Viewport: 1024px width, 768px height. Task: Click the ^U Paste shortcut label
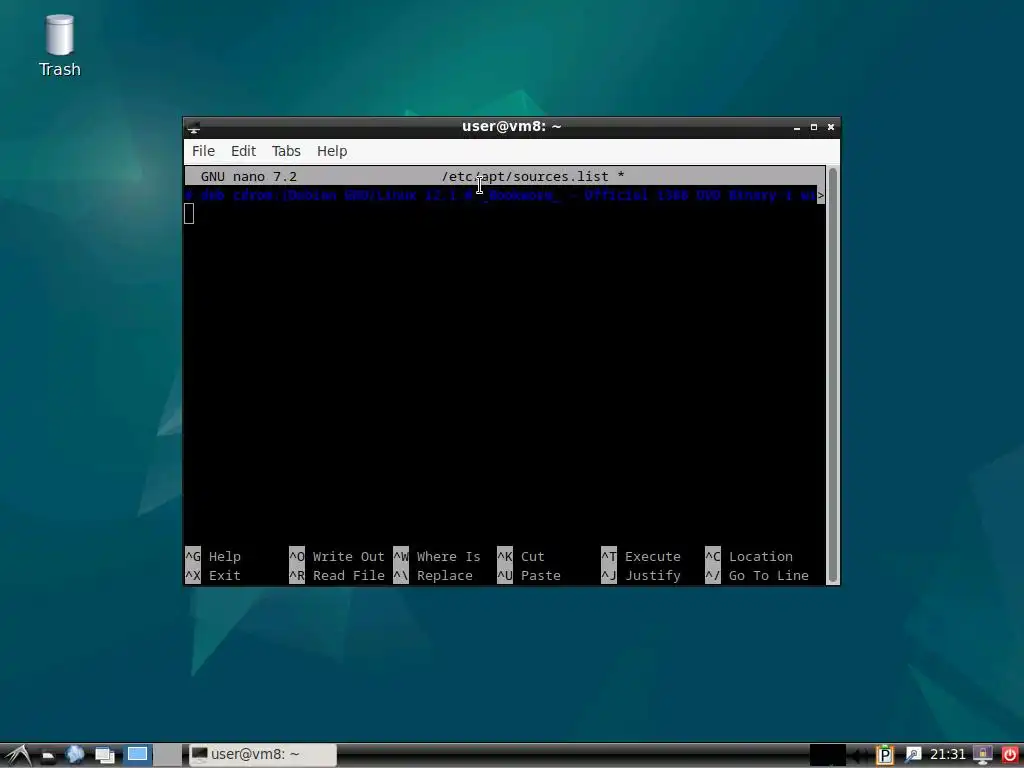pos(529,575)
